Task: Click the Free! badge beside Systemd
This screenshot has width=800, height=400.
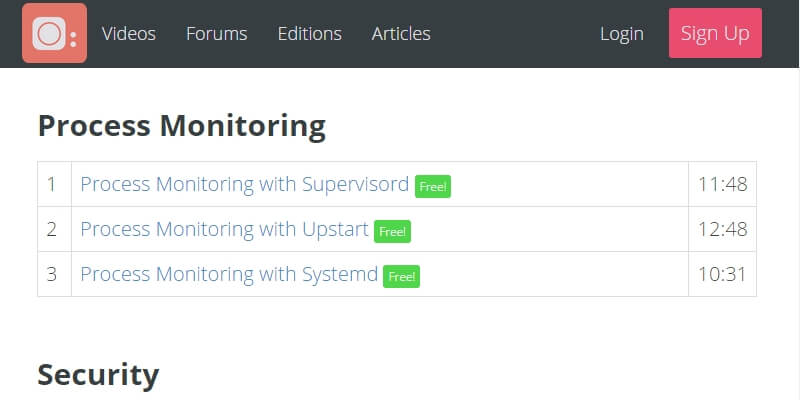Action: click(x=402, y=276)
